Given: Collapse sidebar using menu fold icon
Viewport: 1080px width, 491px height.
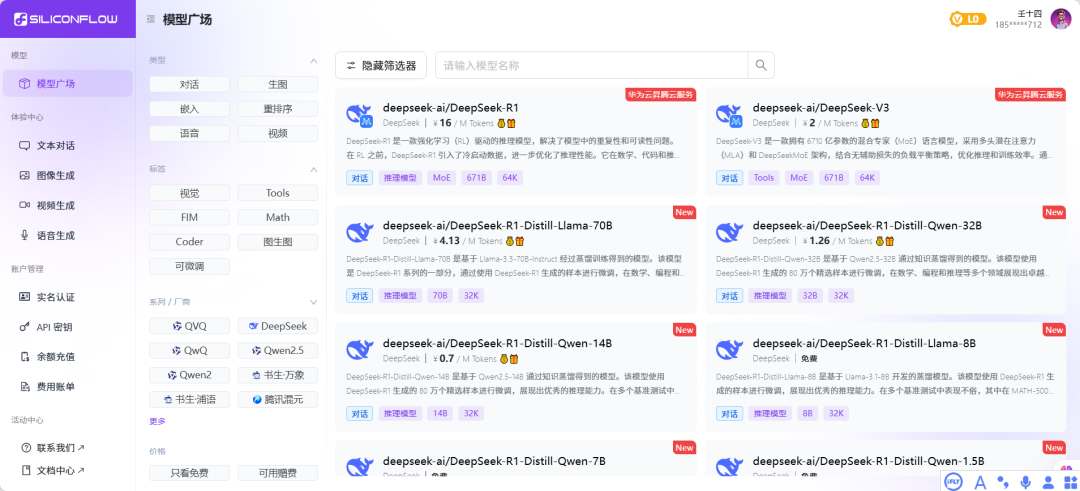Looking at the screenshot, I should pos(151,19).
